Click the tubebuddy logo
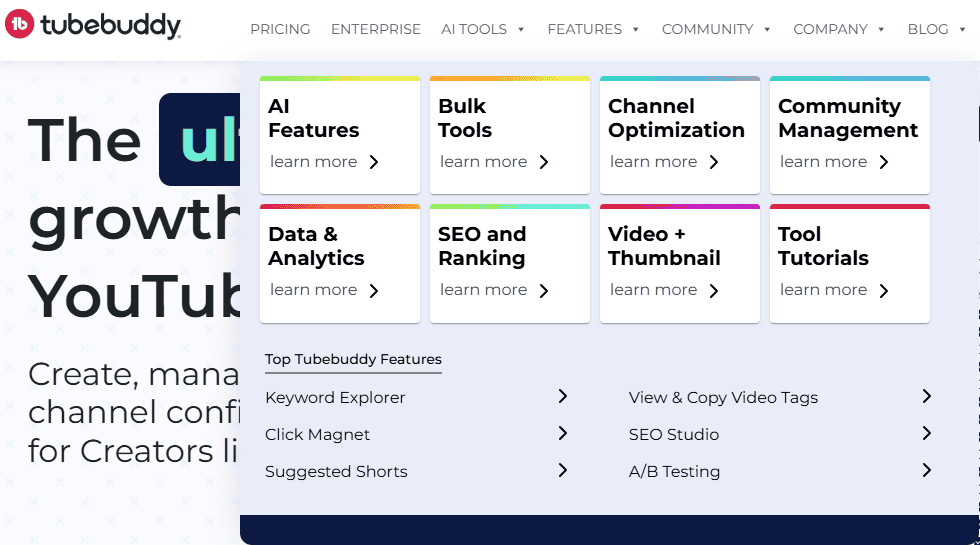 click(93, 24)
